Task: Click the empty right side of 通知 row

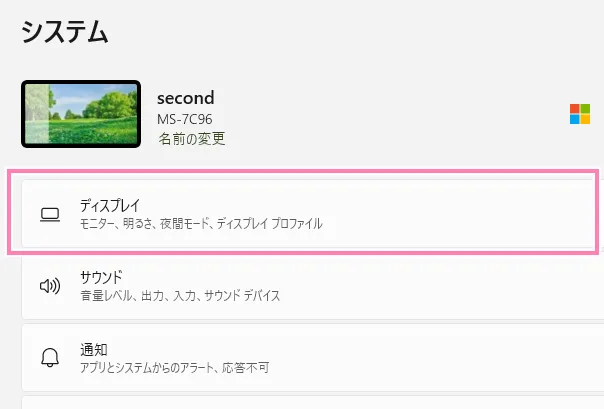Action: pyautogui.click(x=480, y=358)
